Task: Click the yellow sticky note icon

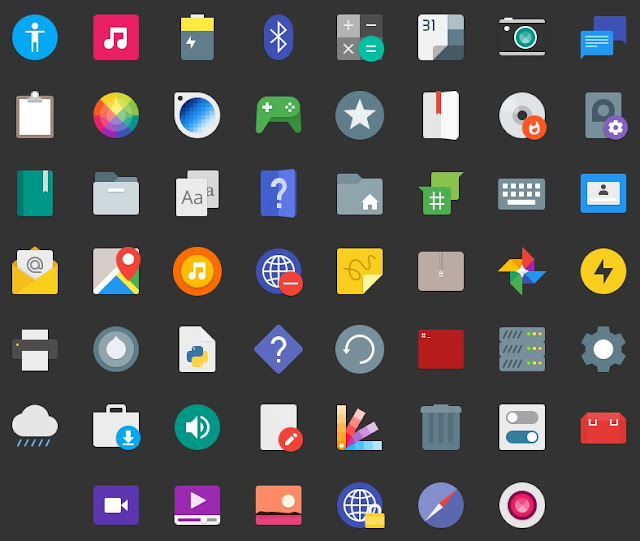Action: click(360, 271)
